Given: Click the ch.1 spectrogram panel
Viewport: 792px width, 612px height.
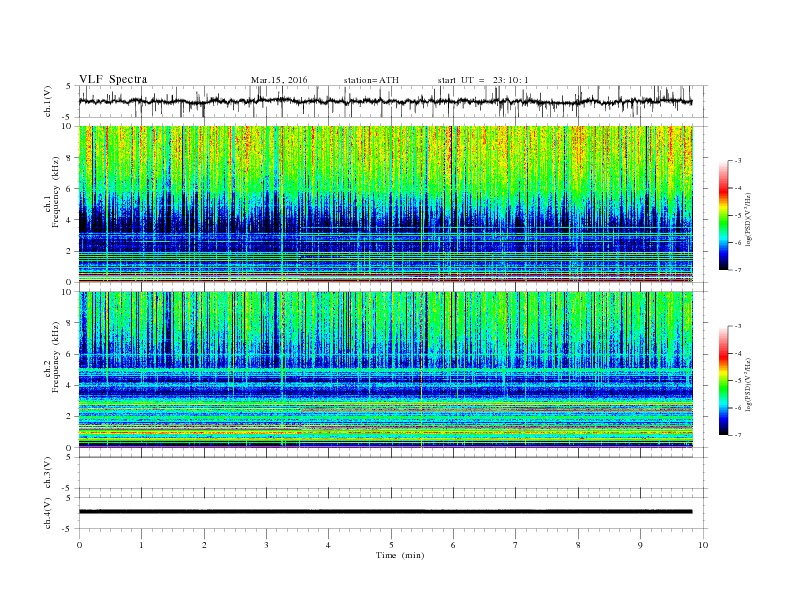Looking at the screenshot, I should (x=385, y=204).
